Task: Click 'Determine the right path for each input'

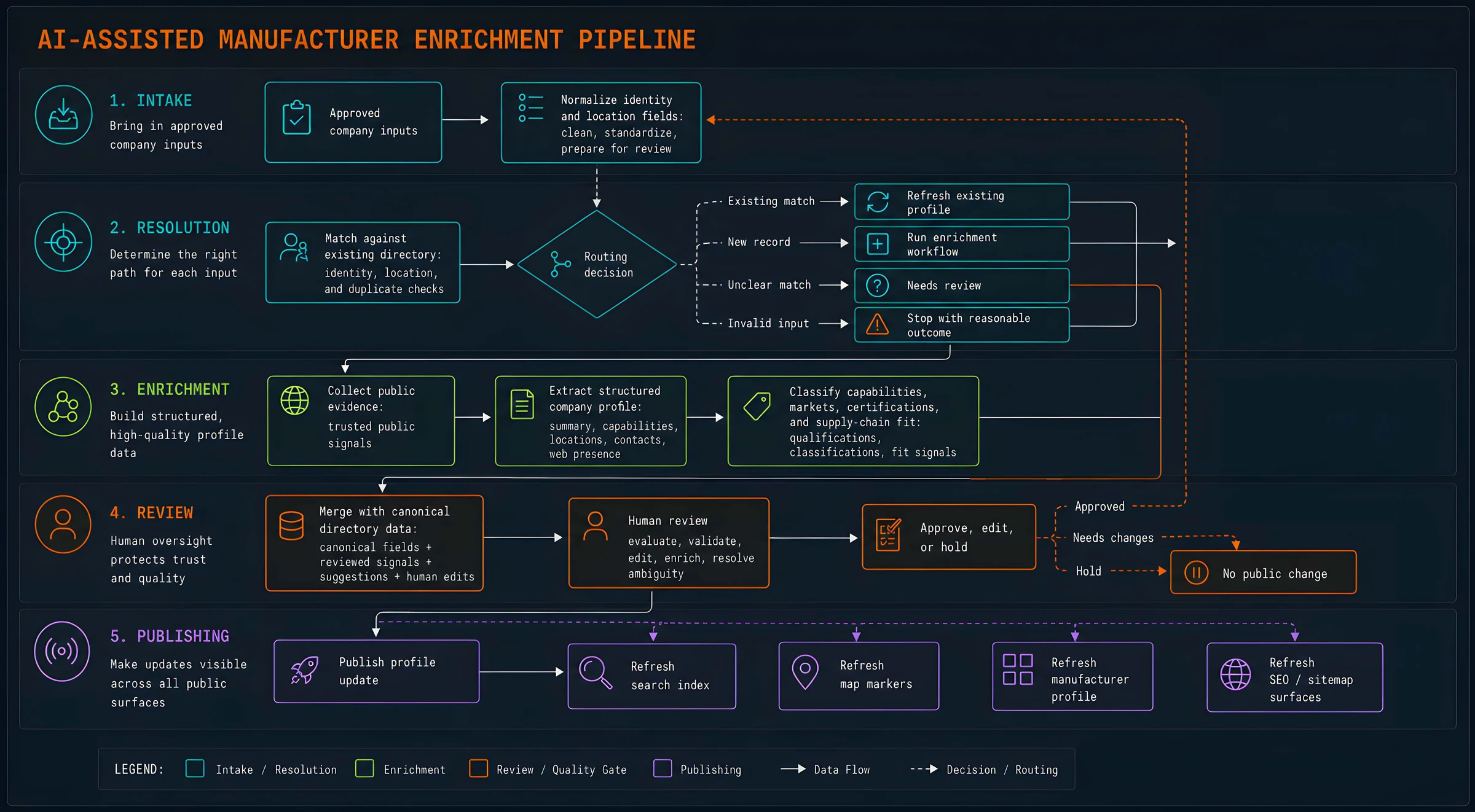Action: (173, 264)
